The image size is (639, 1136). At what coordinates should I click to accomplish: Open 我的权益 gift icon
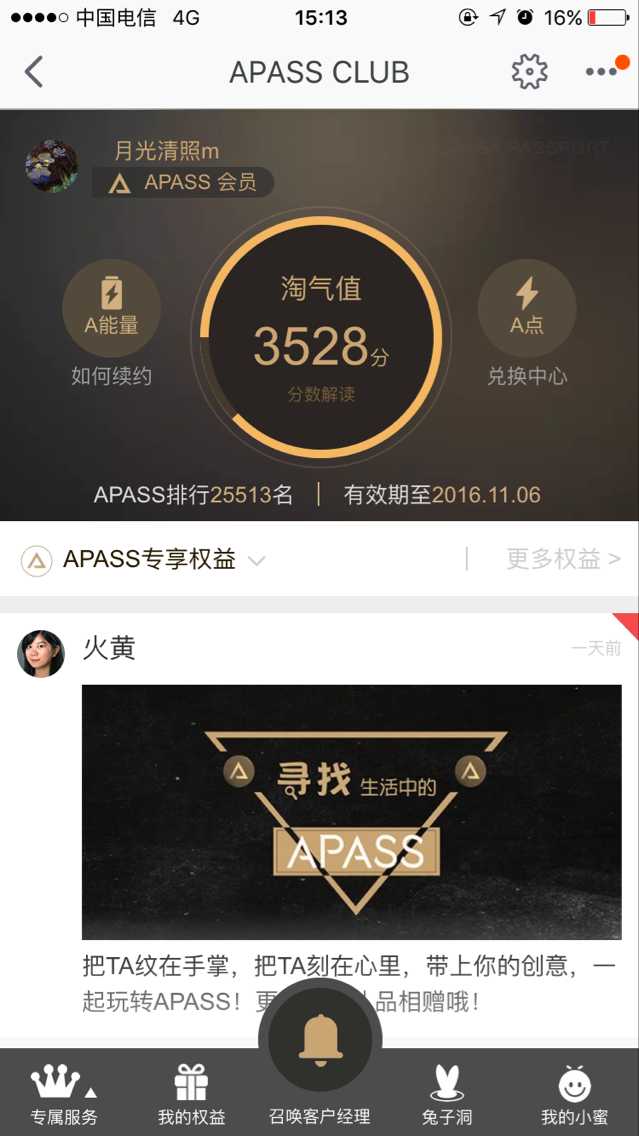pos(191,1095)
